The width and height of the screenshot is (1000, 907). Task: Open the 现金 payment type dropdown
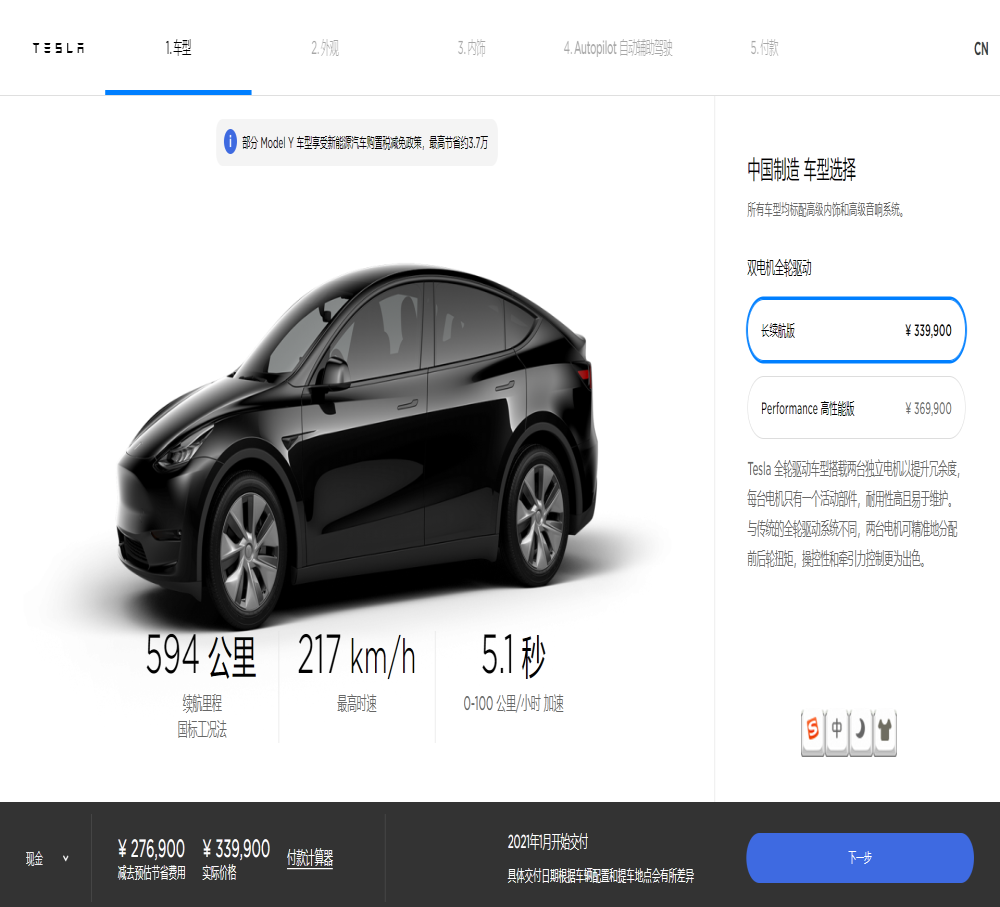click(47, 858)
